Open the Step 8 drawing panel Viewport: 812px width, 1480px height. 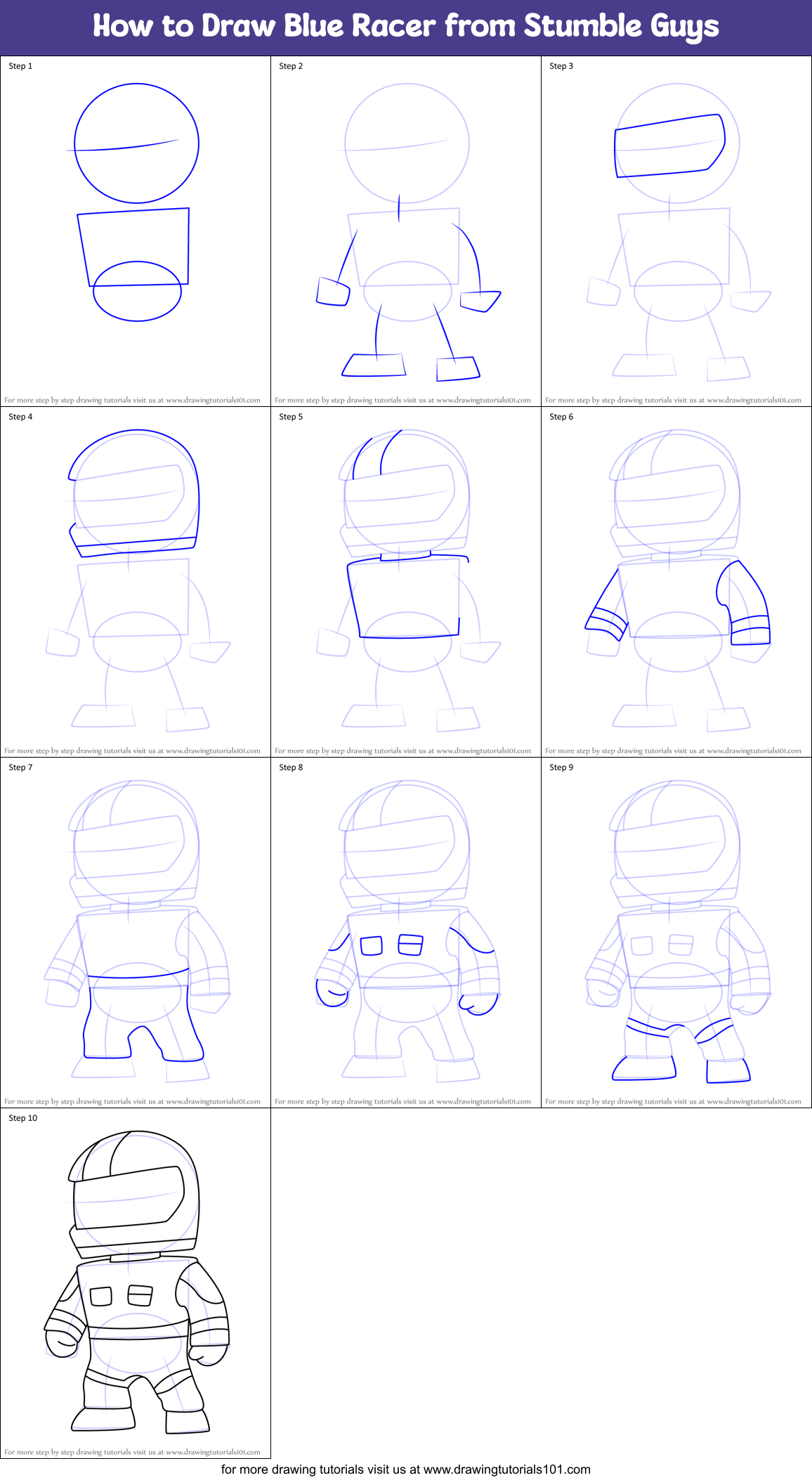pyautogui.click(x=406, y=933)
